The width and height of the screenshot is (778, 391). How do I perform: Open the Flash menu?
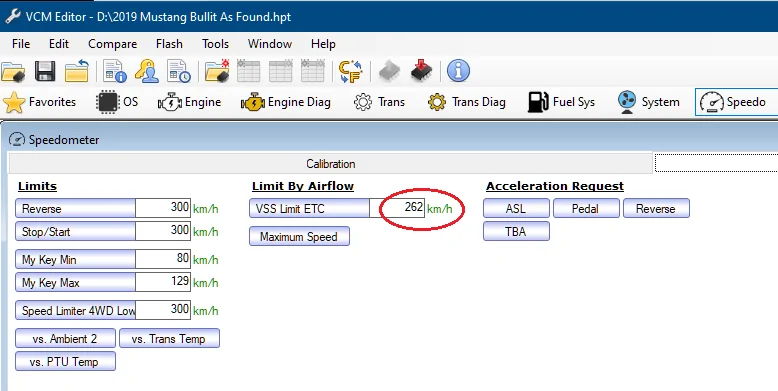click(169, 44)
